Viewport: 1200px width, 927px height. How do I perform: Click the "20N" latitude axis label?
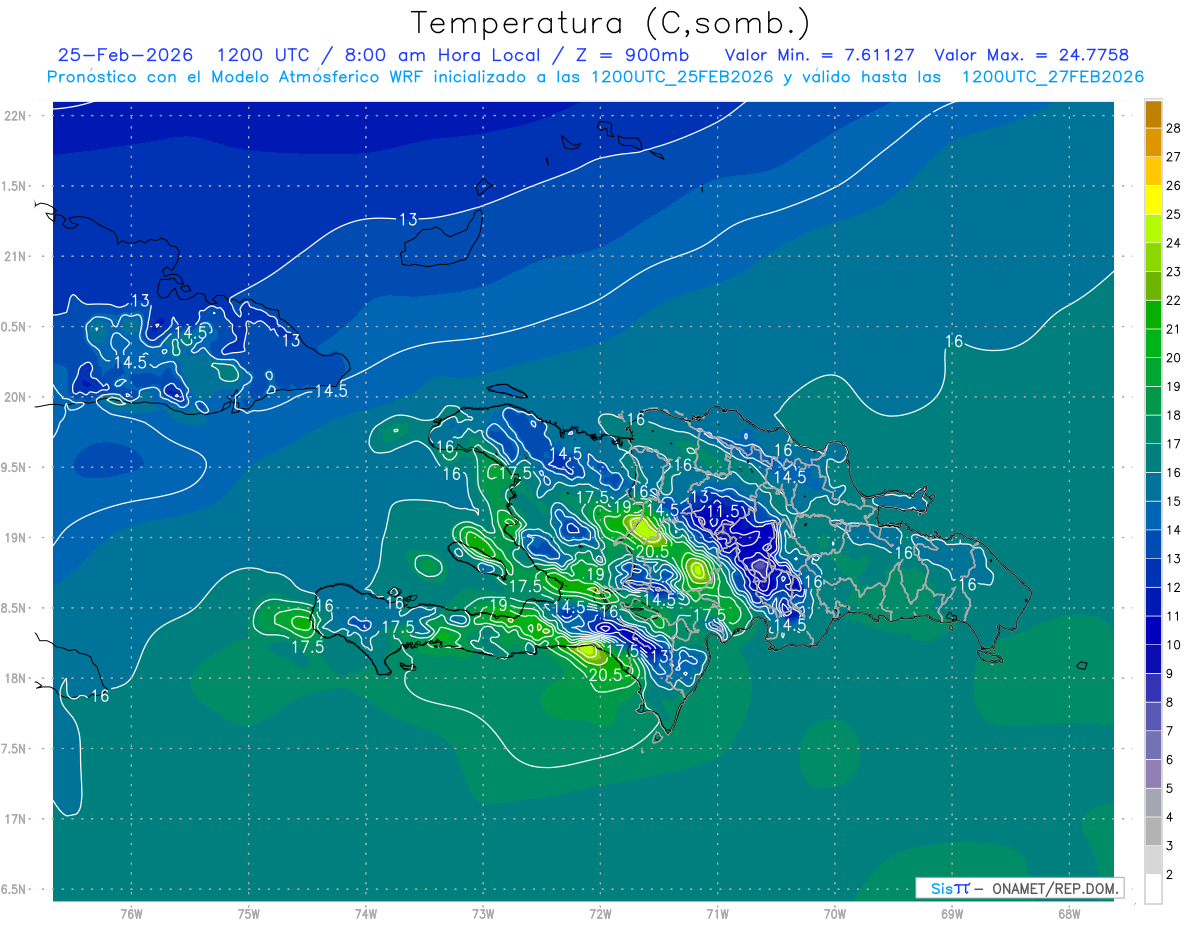pos(15,397)
